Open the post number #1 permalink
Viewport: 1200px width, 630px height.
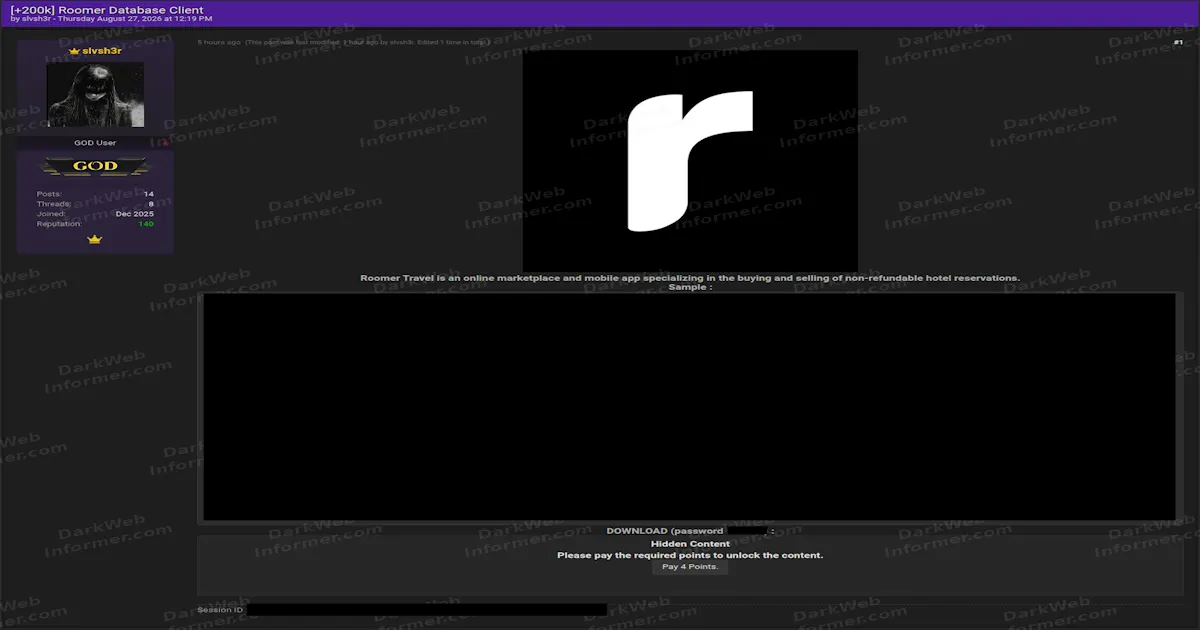(x=1178, y=42)
